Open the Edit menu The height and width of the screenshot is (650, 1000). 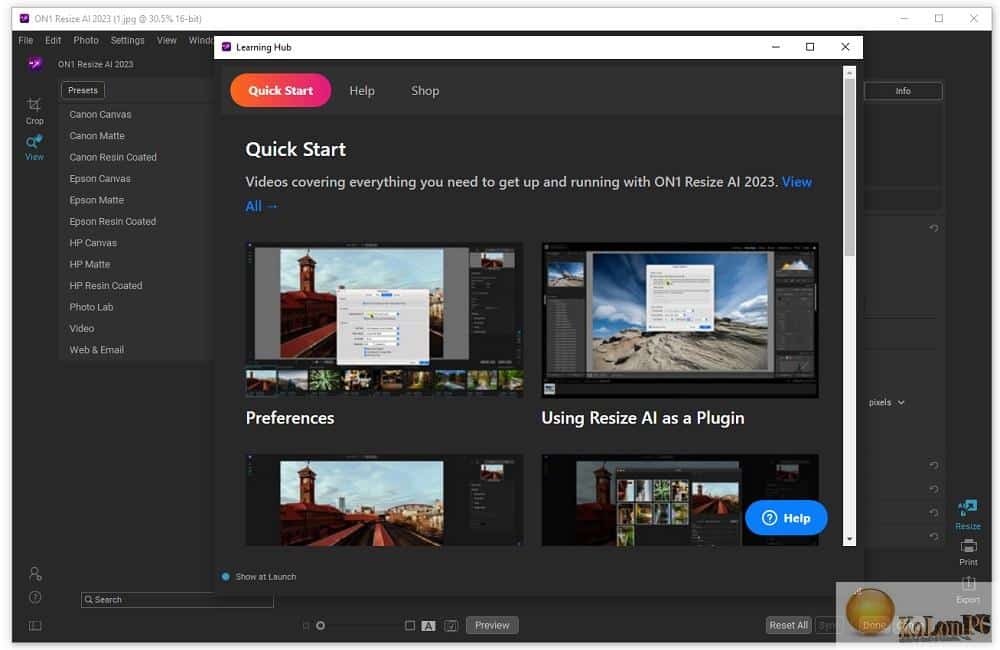pos(53,40)
